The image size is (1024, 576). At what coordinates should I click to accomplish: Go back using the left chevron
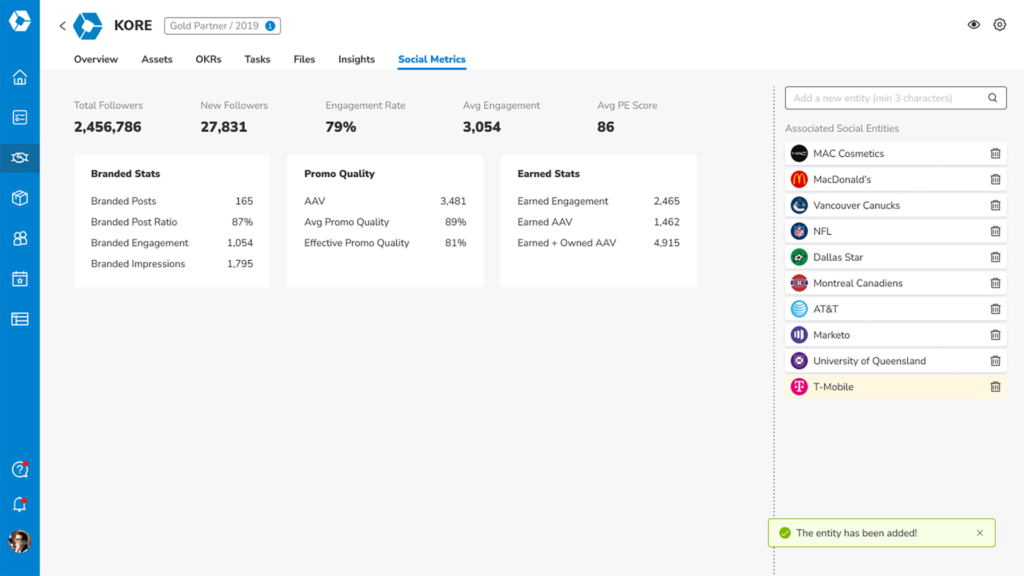(62, 26)
